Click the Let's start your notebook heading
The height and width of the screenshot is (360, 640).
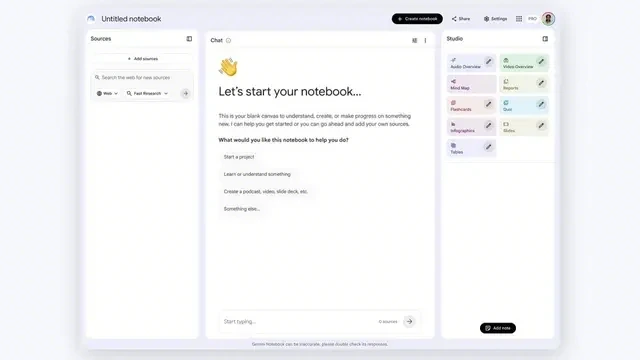coord(290,91)
